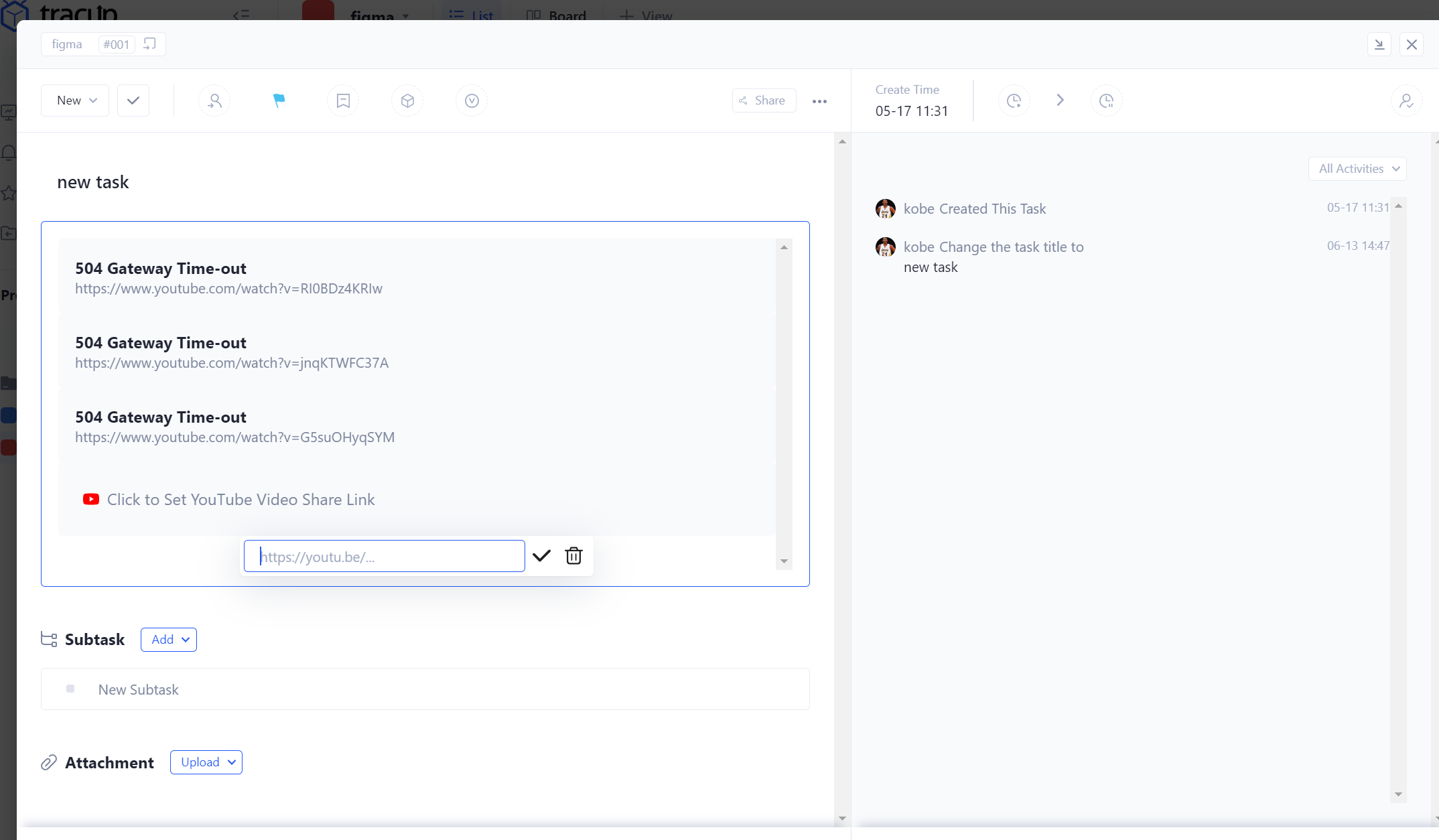
Task: Click the follower icon at the panel's right
Action: 1406,100
